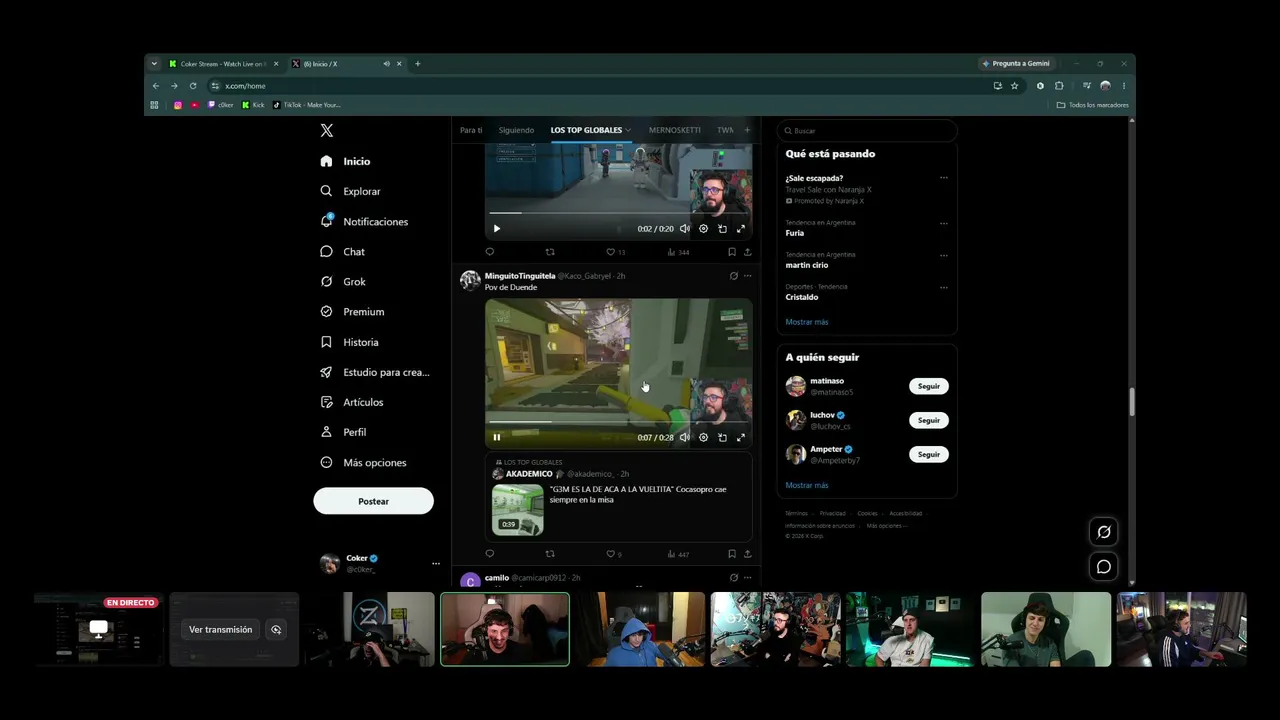Click the X logo in the sidebar
Viewport: 1280px width, 720px height.
[326, 131]
